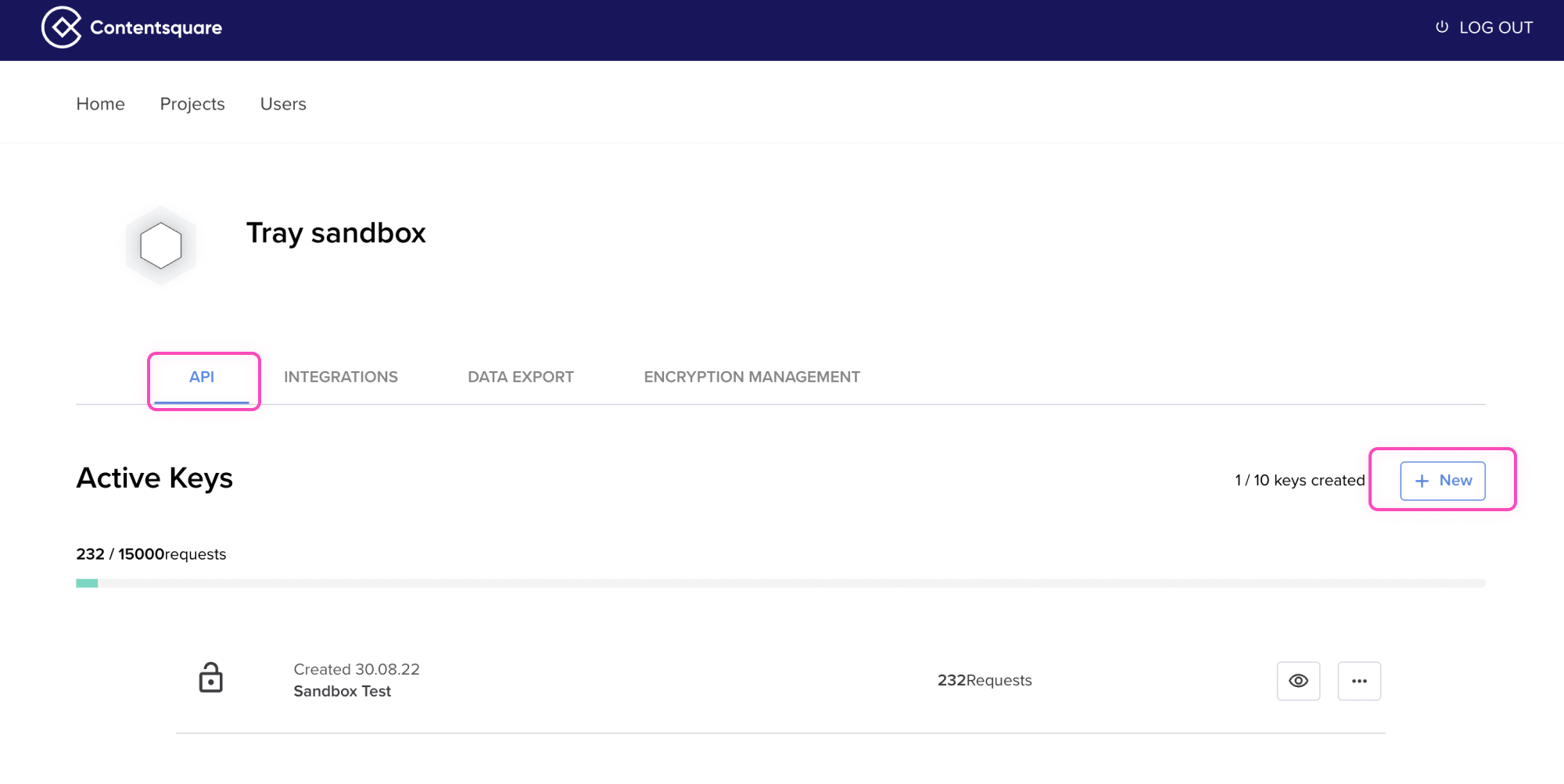Click the requests usage progress bar

[778, 582]
